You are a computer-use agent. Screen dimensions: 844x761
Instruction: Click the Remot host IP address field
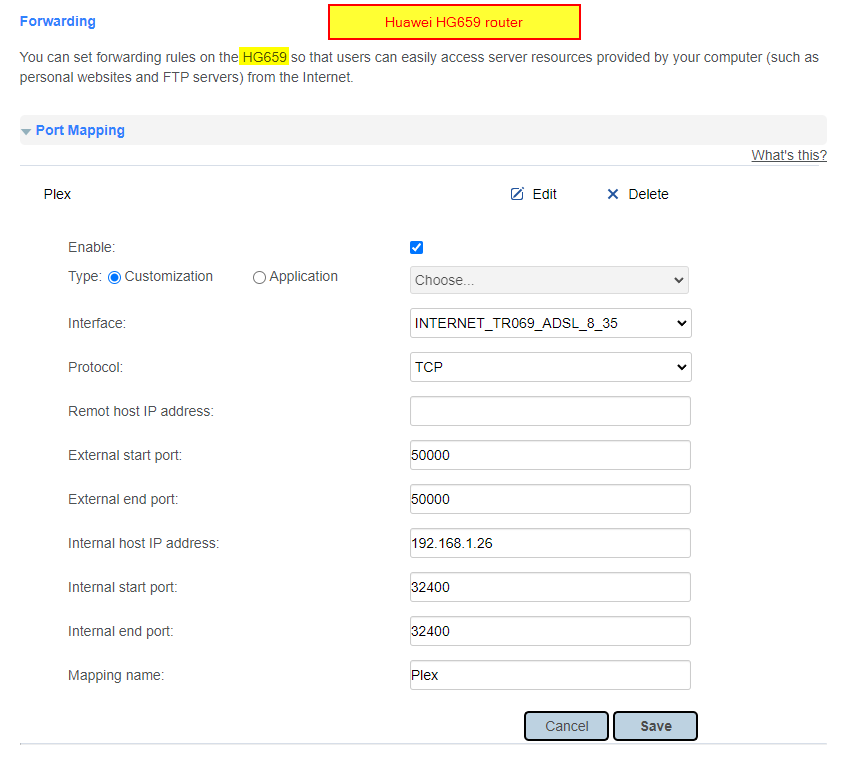click(550, 411)
